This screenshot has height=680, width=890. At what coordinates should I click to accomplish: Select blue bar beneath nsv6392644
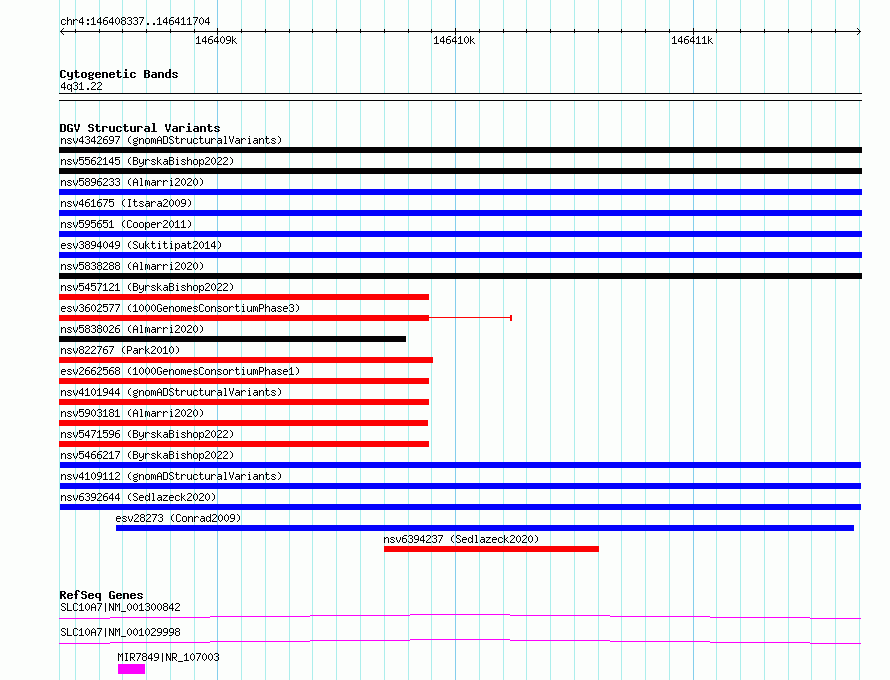point(460,507)
